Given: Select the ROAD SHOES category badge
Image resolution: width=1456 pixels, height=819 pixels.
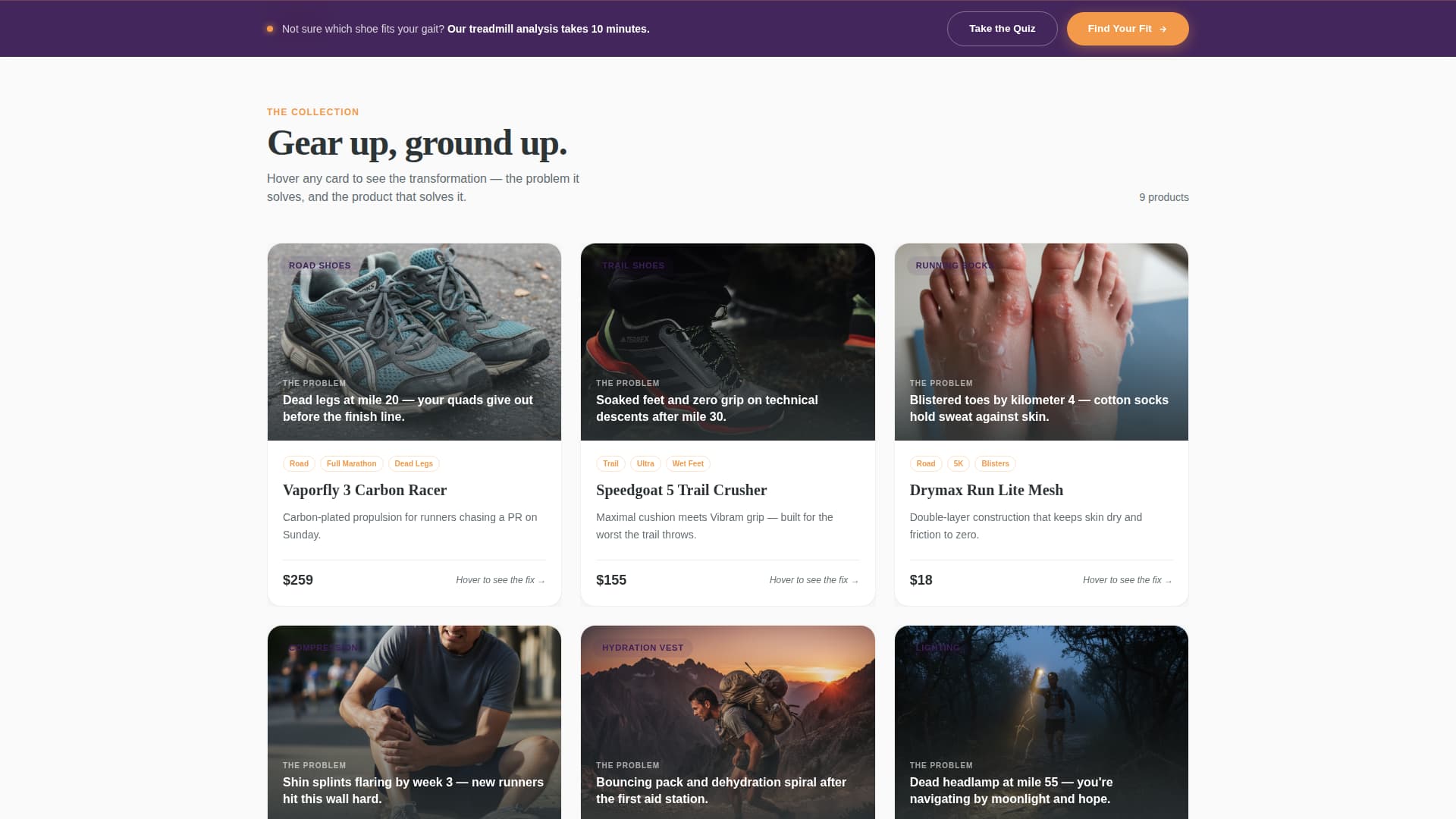Looking at the screenshot, I should [x=319, y=265].
